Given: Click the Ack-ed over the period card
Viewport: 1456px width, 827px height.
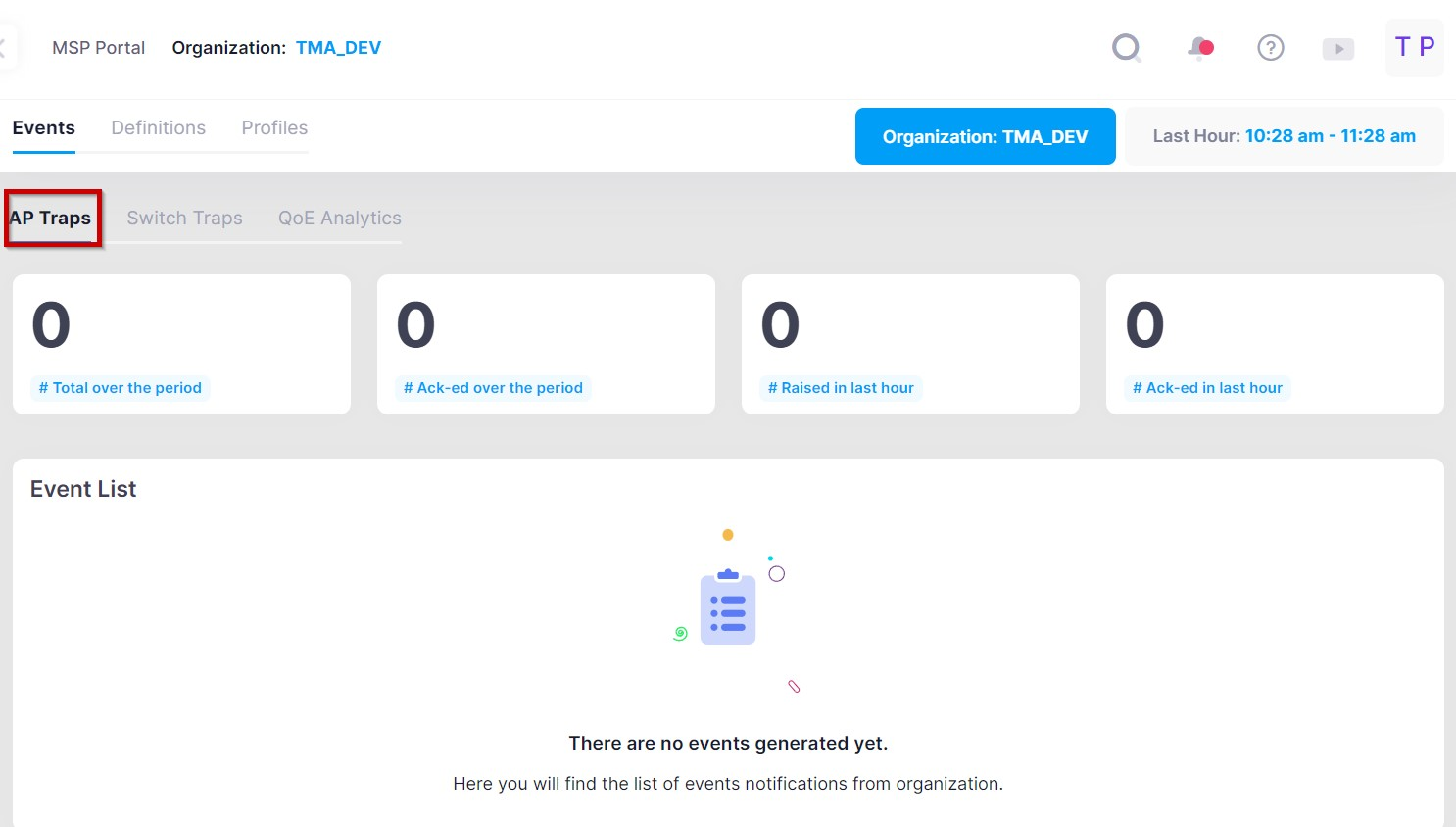Looking at the screenshot, I should (x=546, y=345).
